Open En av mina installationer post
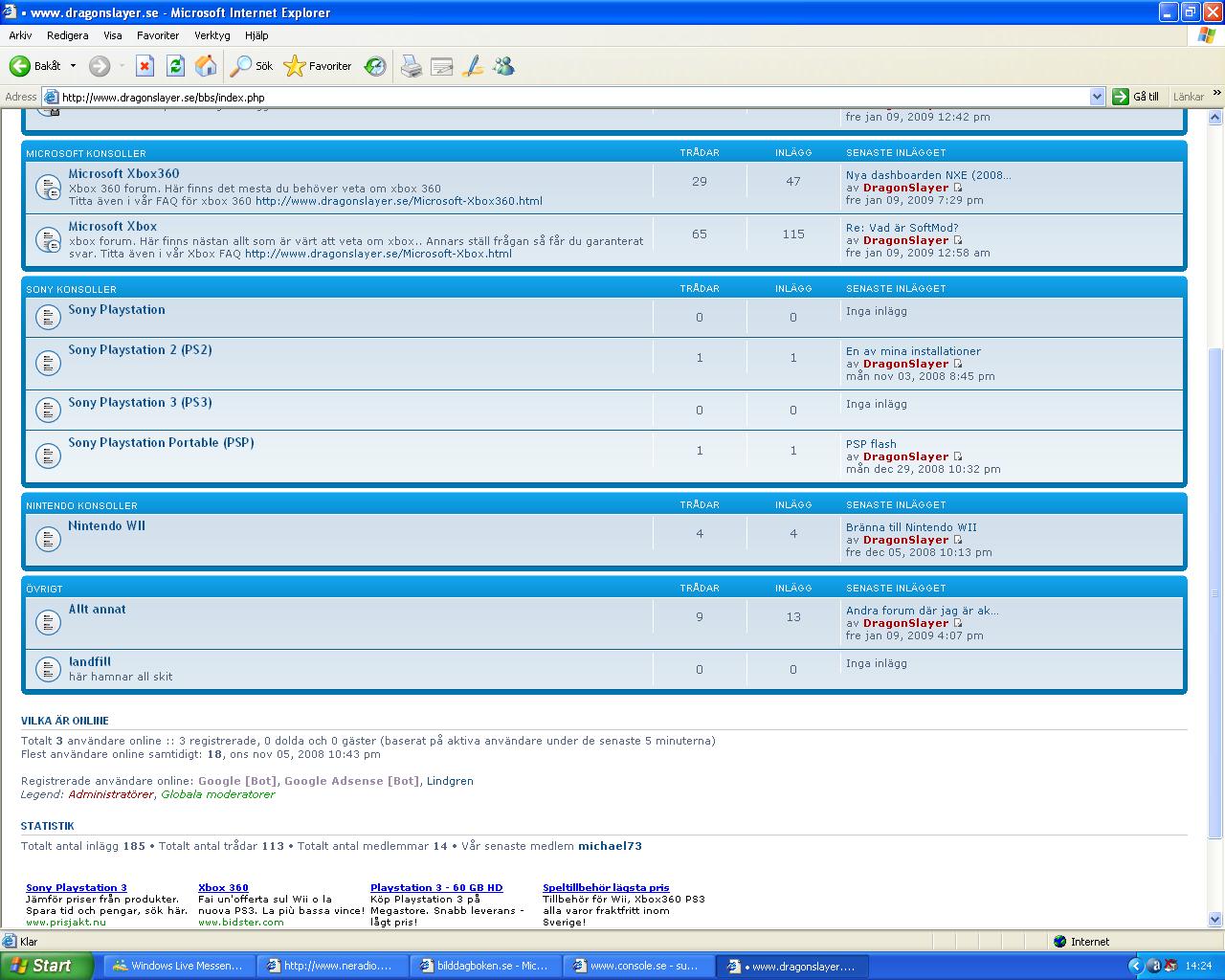This screenshot has width=1225, height=980. click(x=913, y=351)
